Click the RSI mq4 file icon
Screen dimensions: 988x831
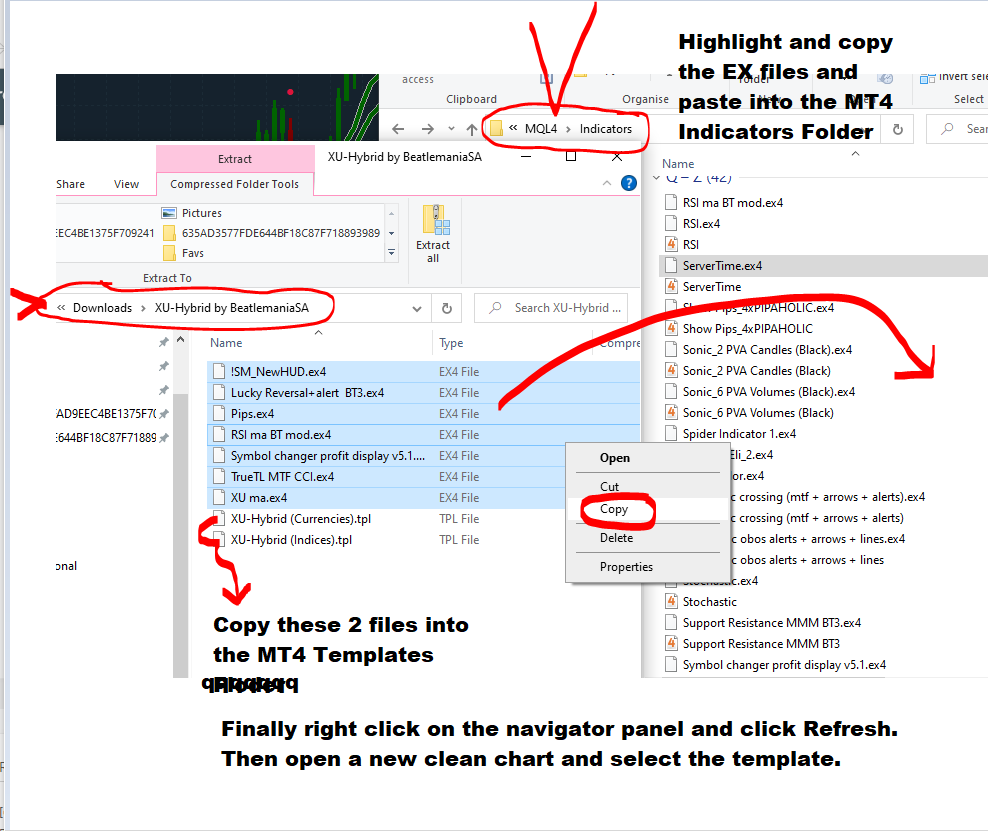pyautogui.click(x=672, y=244)
